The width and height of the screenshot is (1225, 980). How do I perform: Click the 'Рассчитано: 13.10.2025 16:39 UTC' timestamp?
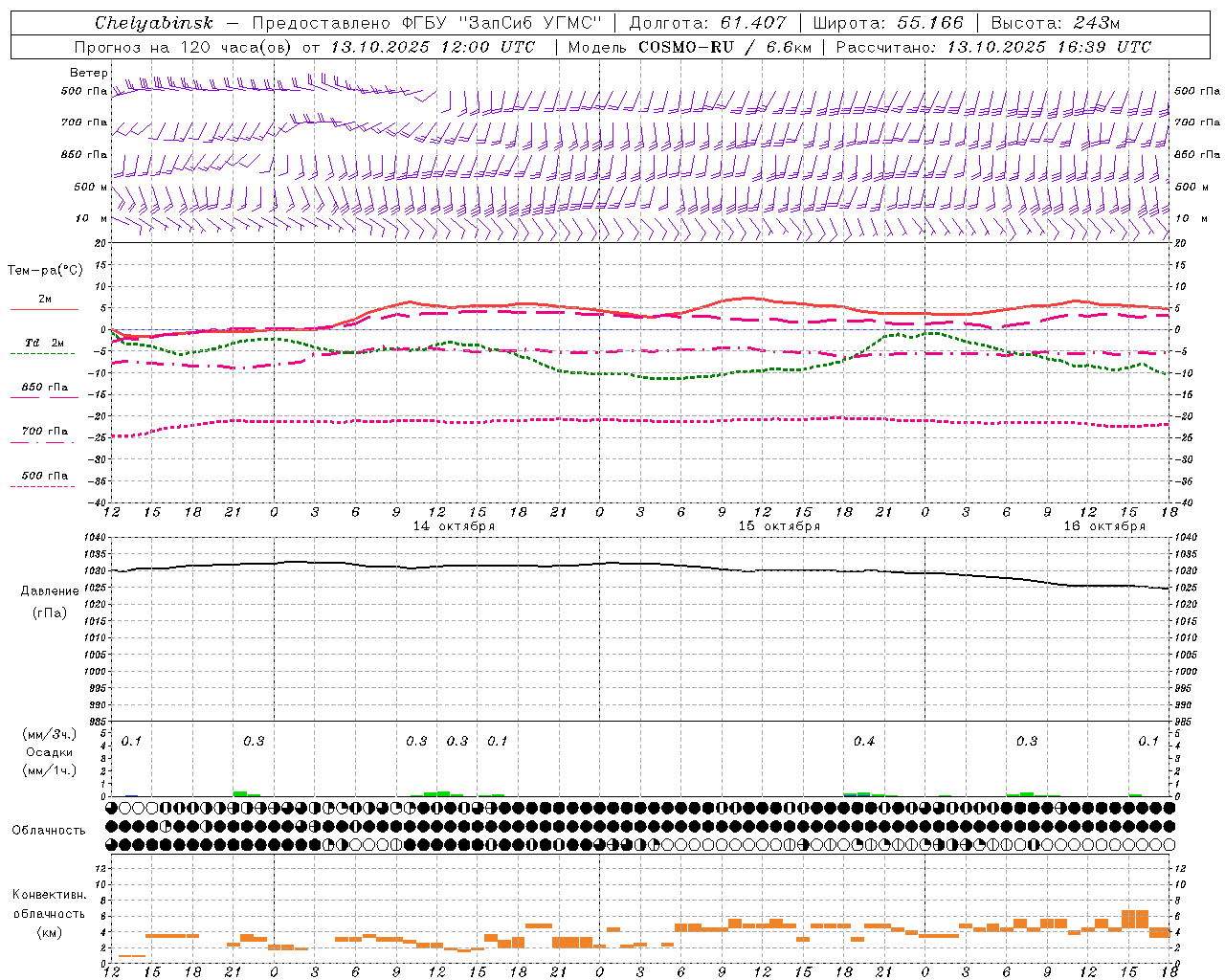click(993, 47)
